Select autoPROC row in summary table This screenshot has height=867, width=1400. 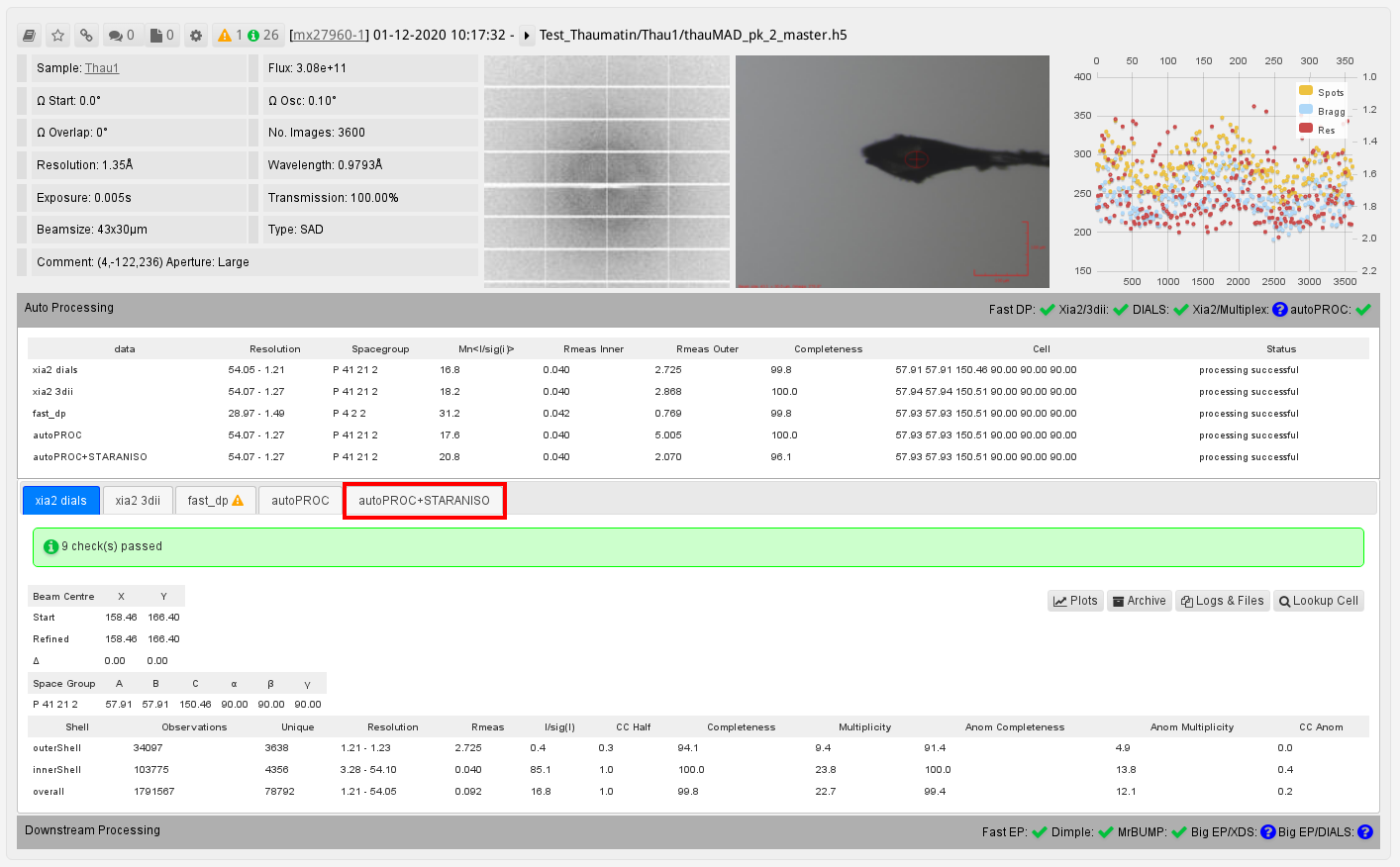coord(698,435)
